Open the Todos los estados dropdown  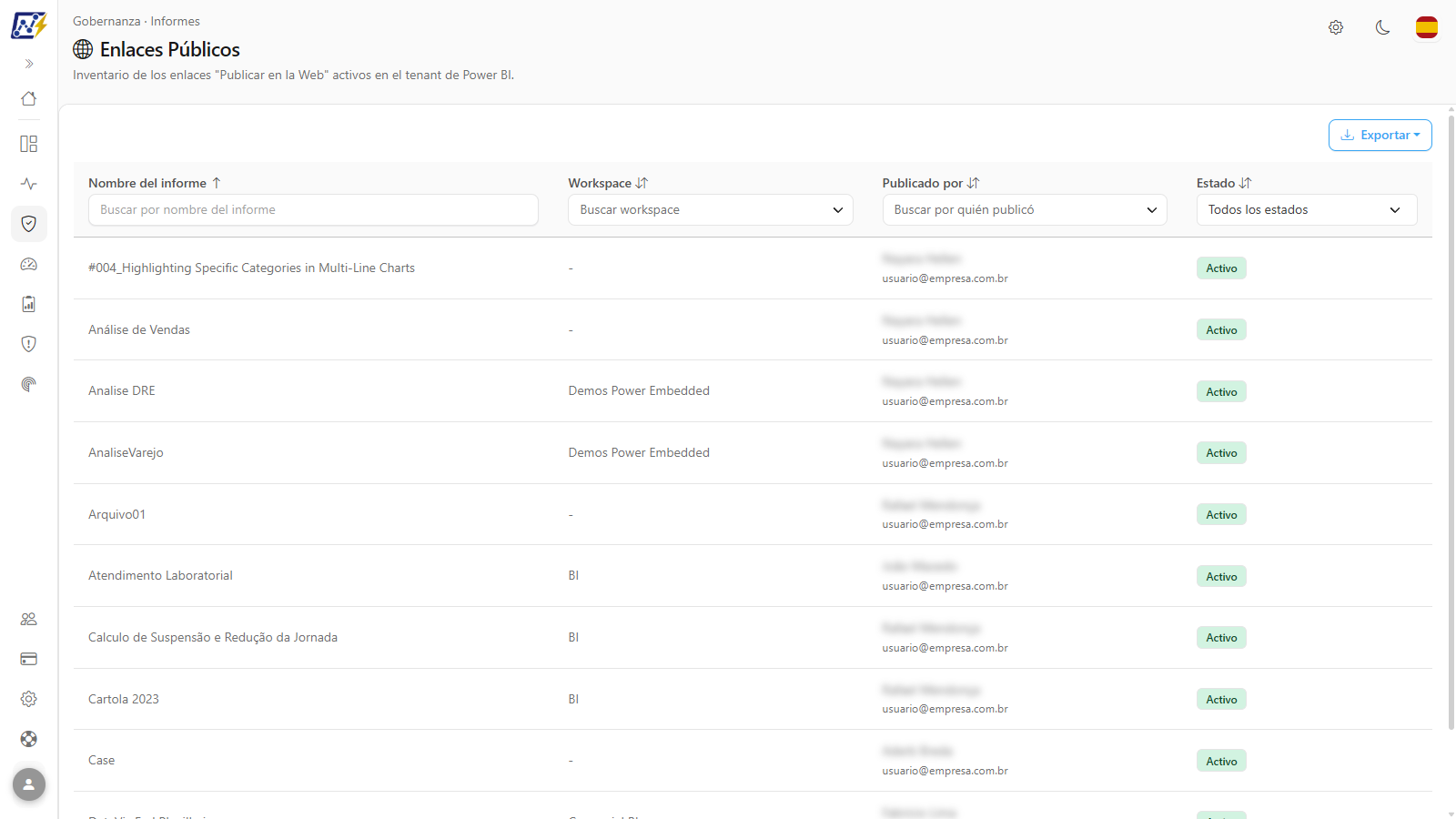tap(1307, 209)
